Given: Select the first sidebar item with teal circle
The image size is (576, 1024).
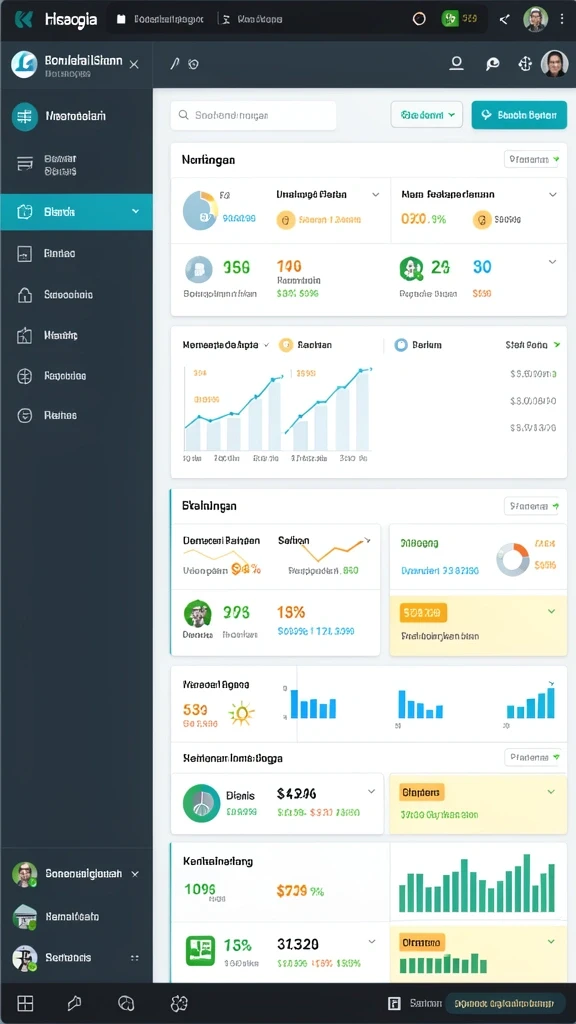Looking at the screenshot, I should (x=76, y=116).
